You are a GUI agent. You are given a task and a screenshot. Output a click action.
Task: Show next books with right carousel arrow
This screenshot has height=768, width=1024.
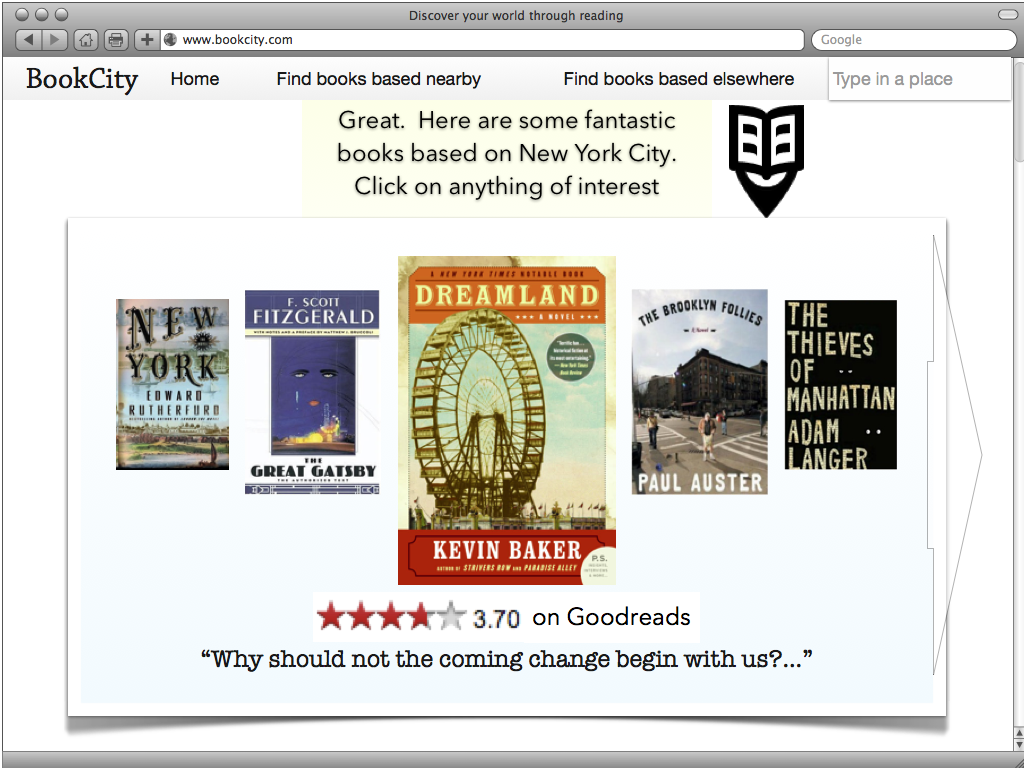955,455
